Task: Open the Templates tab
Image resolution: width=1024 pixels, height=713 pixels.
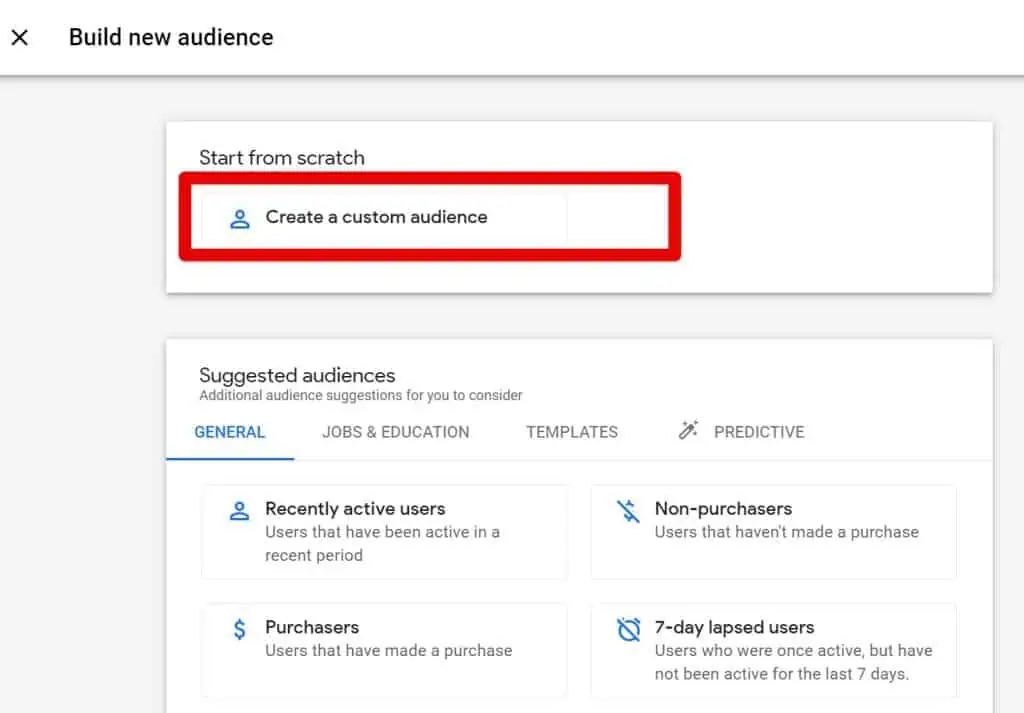Action: click(x=571, y=432)
